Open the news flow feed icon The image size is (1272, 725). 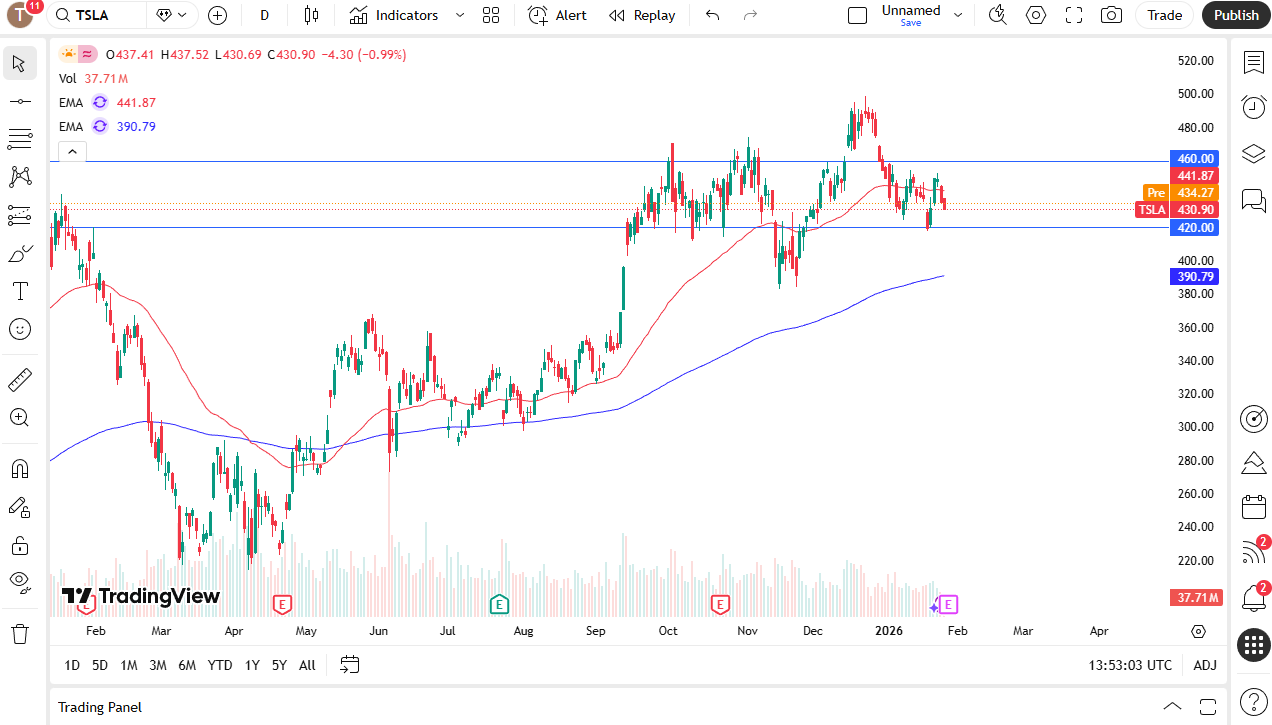click(x=1254, y=552)
